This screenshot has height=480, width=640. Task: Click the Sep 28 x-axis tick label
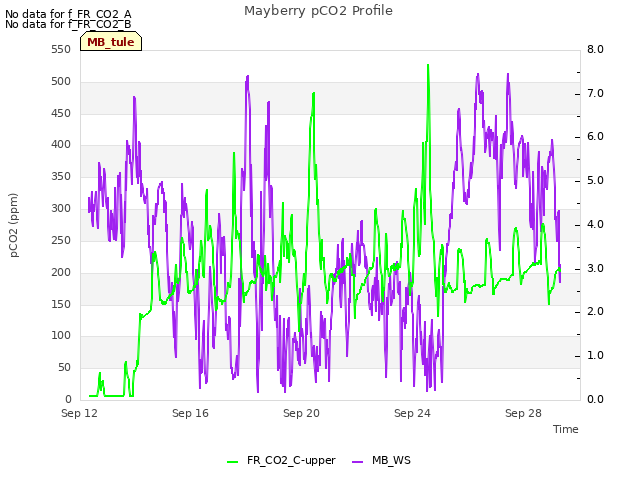tap(523, 413)
